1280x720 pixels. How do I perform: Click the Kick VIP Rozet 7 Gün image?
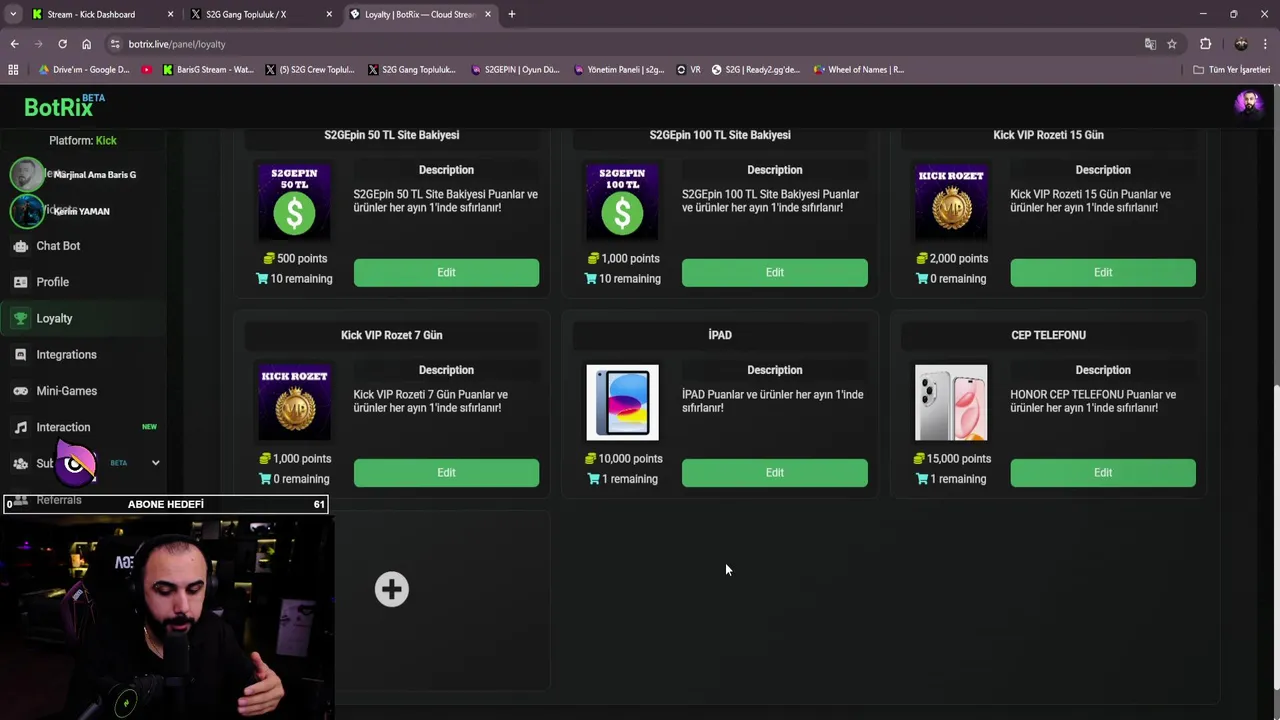(x=294, y=402)
